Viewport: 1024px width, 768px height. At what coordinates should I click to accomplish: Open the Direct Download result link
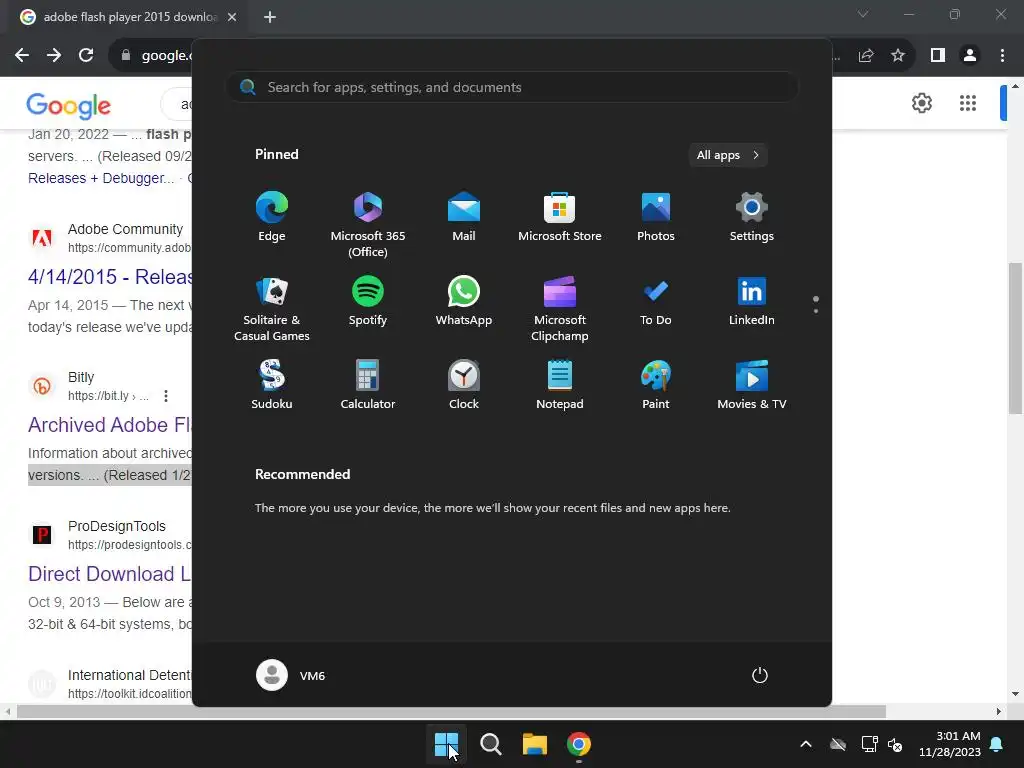110,574
